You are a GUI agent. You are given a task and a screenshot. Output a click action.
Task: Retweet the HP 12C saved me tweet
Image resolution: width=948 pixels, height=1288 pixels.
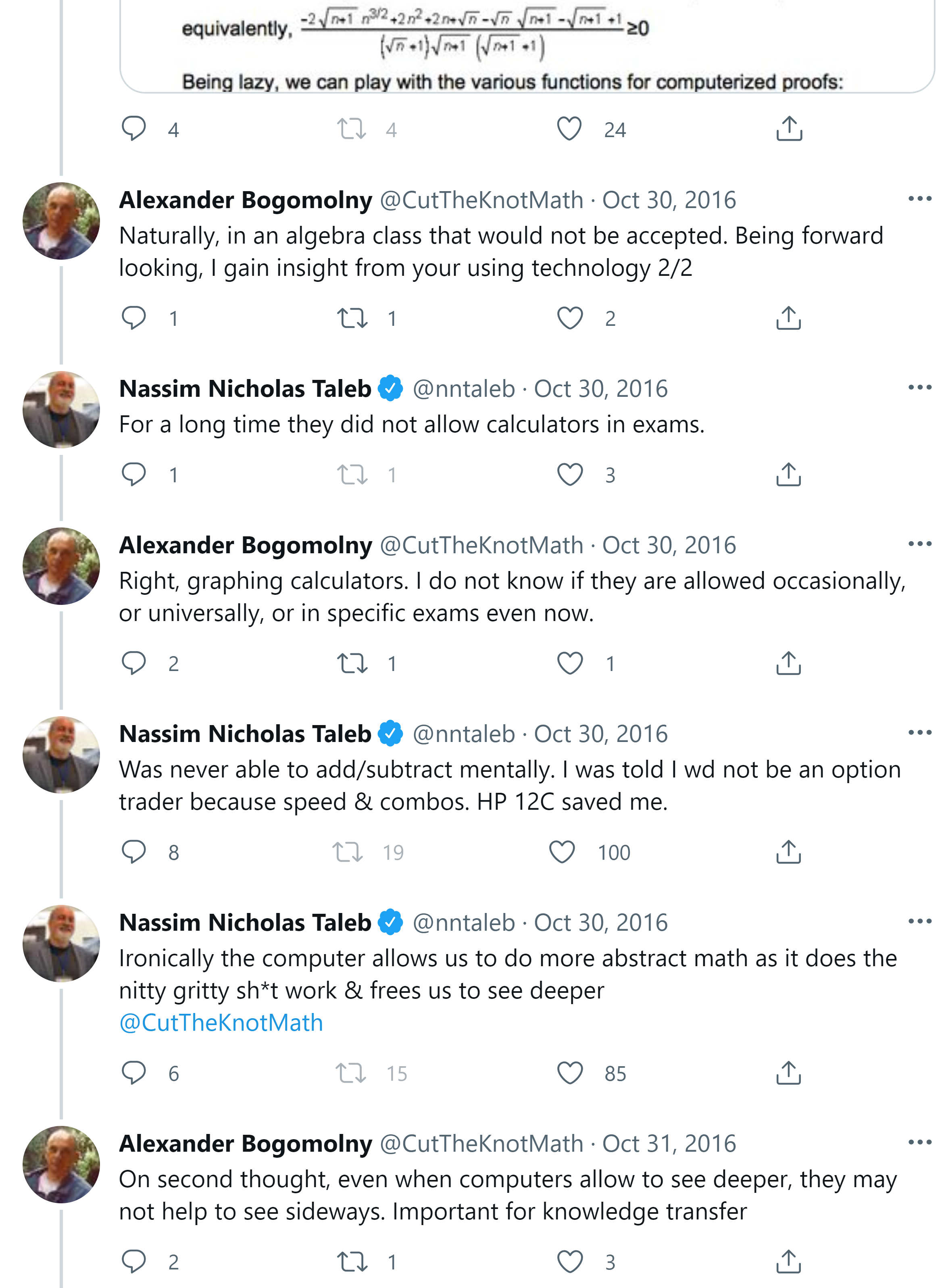(348, 852)
